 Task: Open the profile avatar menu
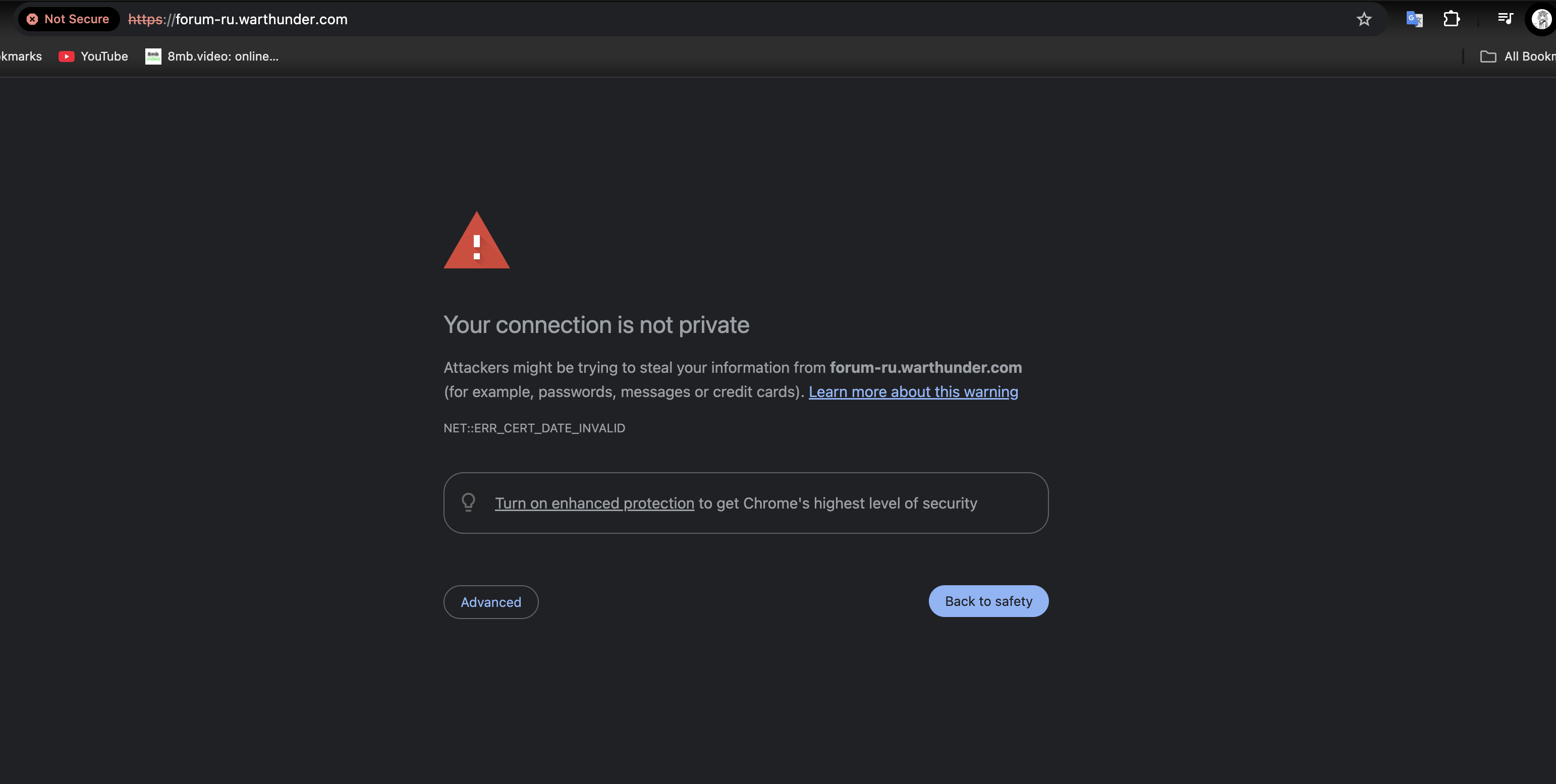tap(1541, 19)
